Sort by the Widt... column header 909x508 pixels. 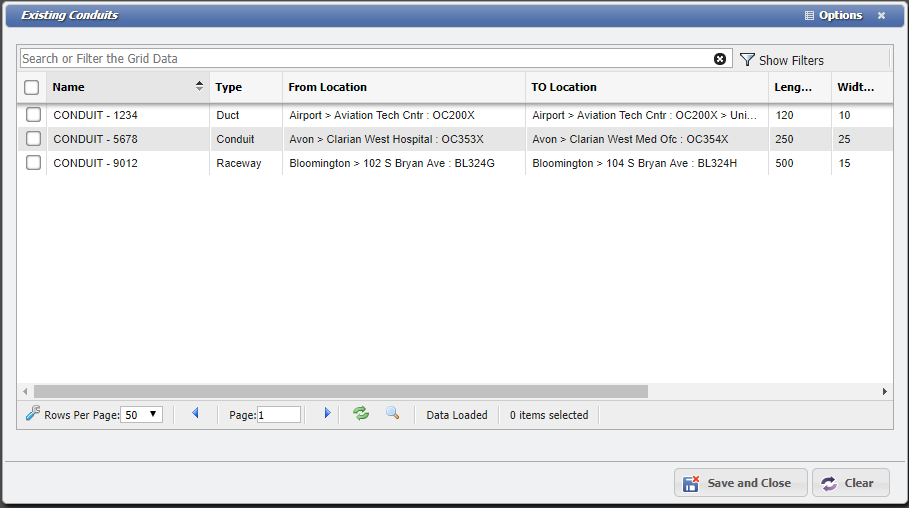[x=861, y=87]
